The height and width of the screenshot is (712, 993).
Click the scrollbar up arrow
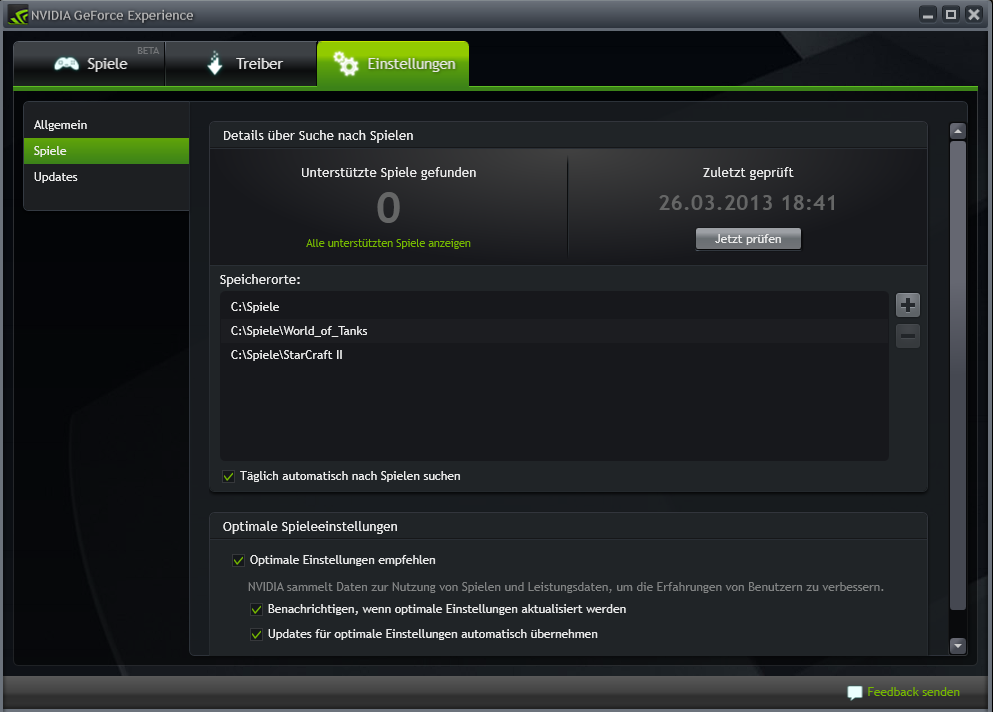click(958, 131)
